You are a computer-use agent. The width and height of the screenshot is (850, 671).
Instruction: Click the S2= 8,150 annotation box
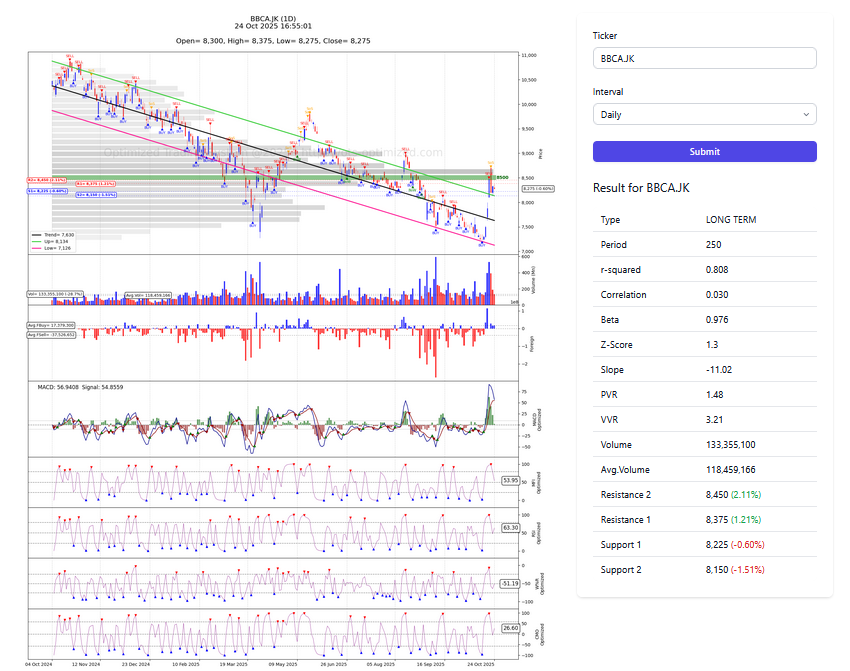[x=96, y=195]
